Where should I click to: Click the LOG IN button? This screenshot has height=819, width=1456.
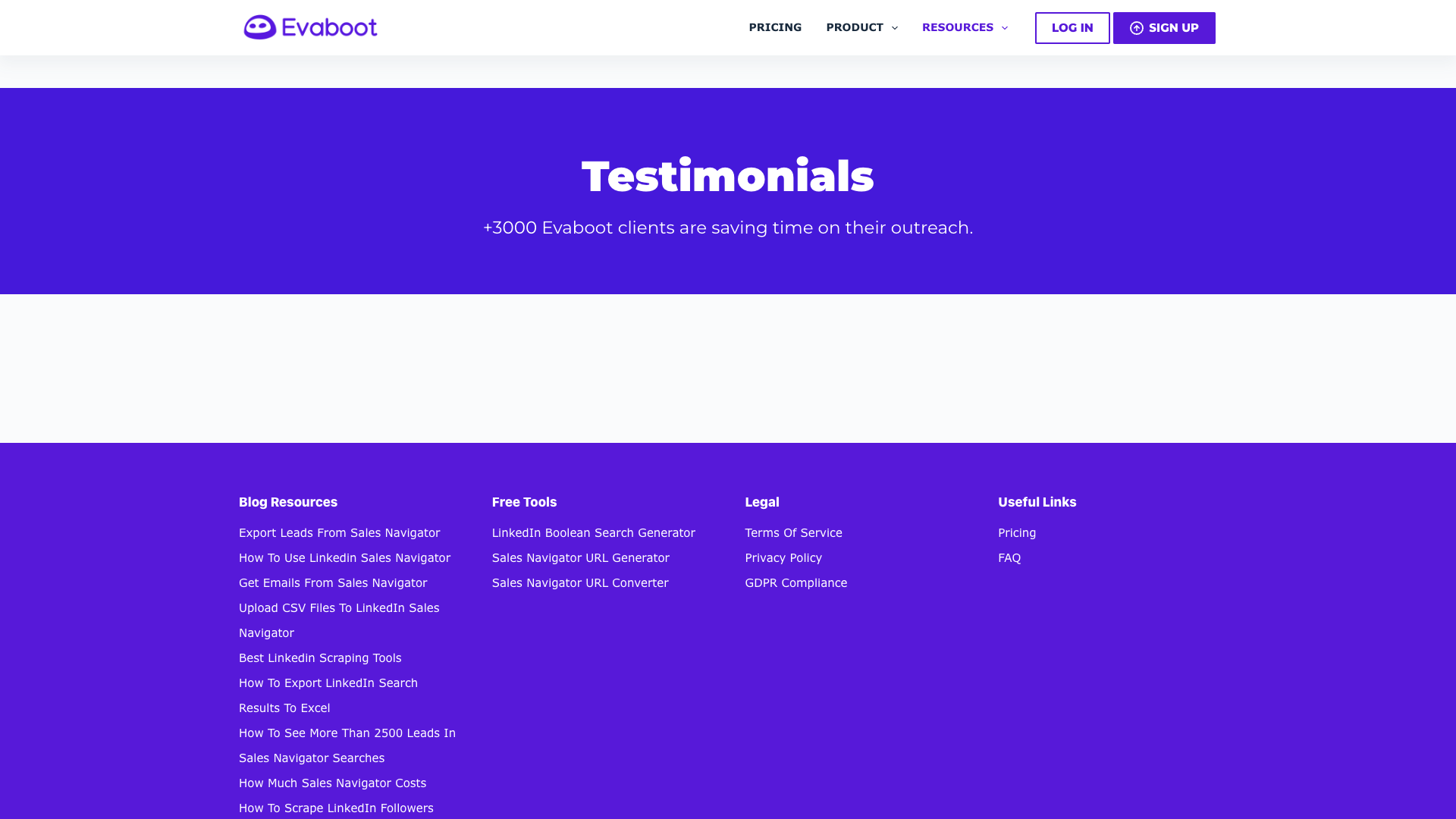click(1072, 27)
